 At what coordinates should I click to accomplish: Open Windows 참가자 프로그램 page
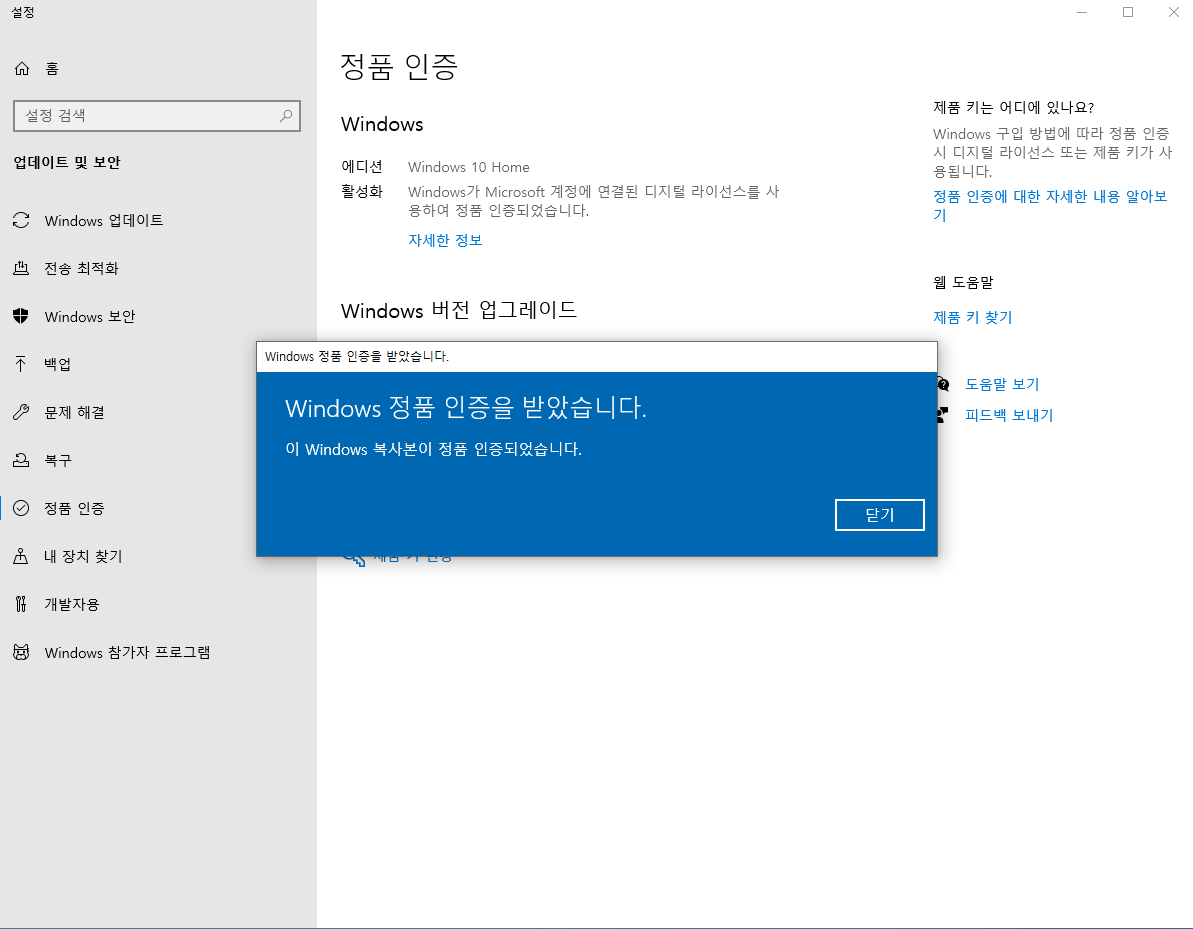point(158,652)
